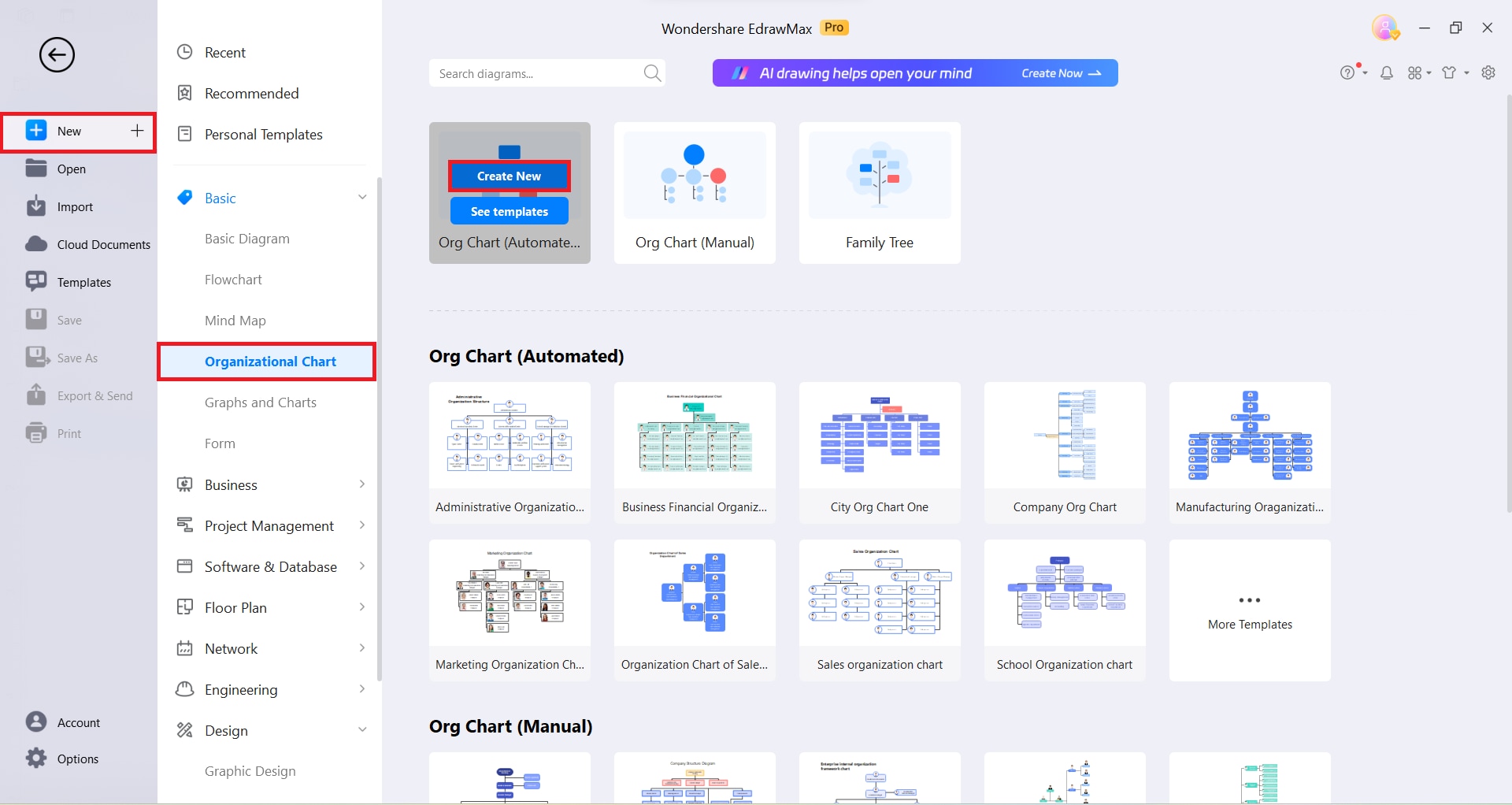This screenshot has width=1512, height=805.
Task: Click the search magnifier icon
Action: click(x=652, y=73)
